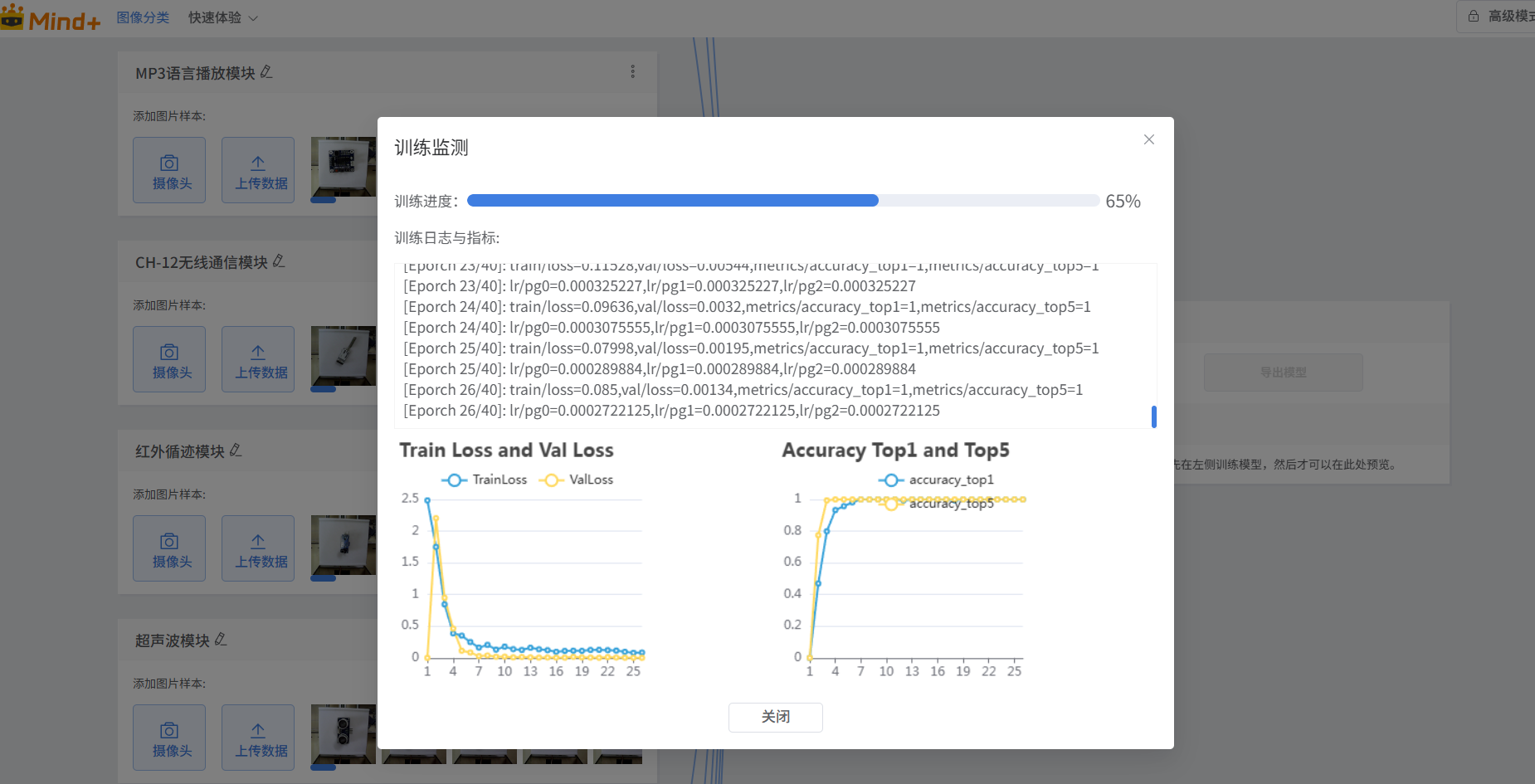Screen dimensions: 1535x784
Task: Open the 快速体验 dropdown menu
Action: 222,17
